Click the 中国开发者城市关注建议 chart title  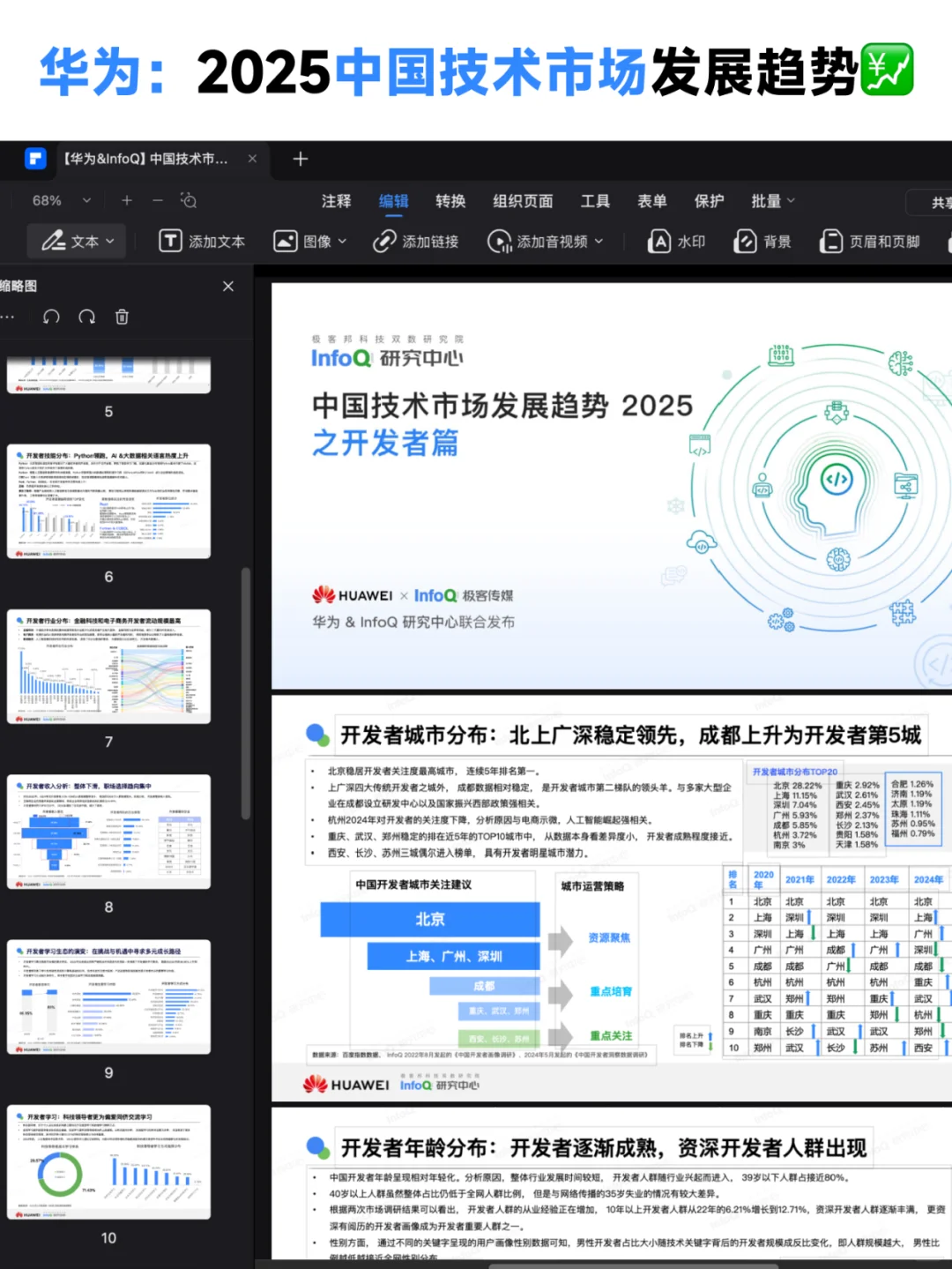click(x=413, y=885)
